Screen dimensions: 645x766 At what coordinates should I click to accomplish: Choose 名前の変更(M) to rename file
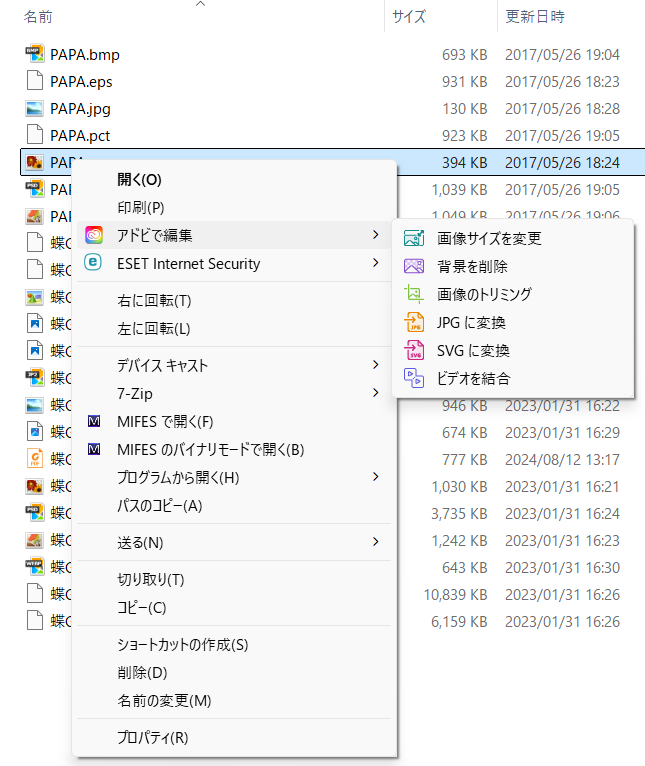163,700
